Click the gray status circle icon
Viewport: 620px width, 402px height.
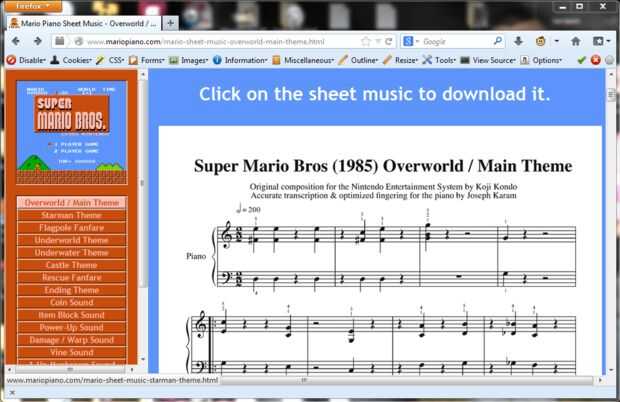coord(610,60)
